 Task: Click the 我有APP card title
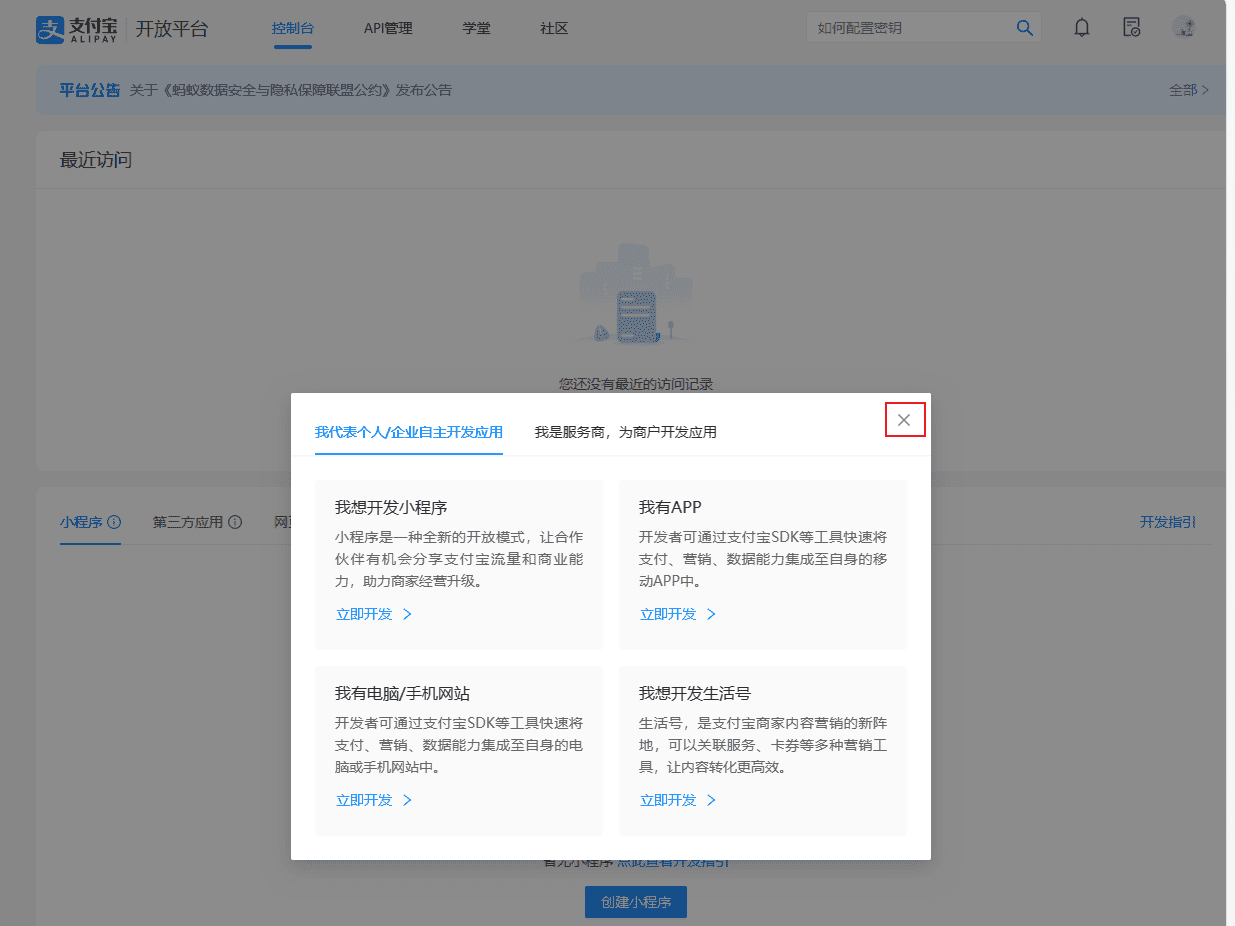point(670,507)
